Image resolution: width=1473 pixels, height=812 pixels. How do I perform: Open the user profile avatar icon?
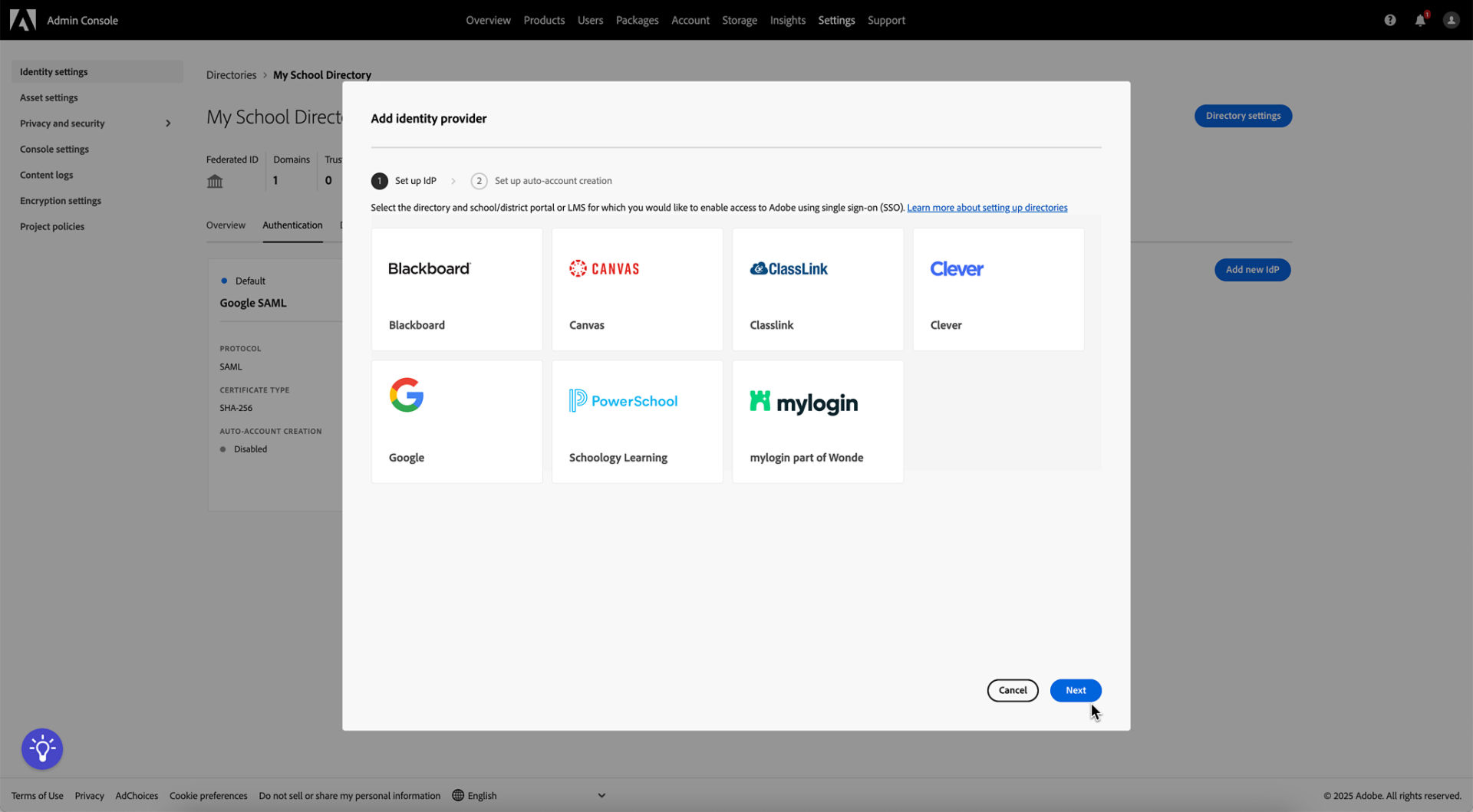[x=1451, y=21]
